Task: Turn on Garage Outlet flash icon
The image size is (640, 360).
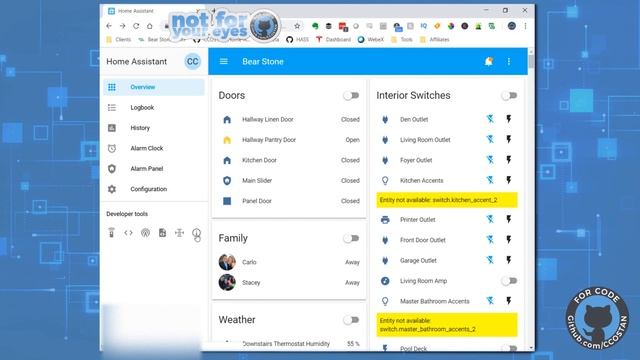Action: (509, 260)
